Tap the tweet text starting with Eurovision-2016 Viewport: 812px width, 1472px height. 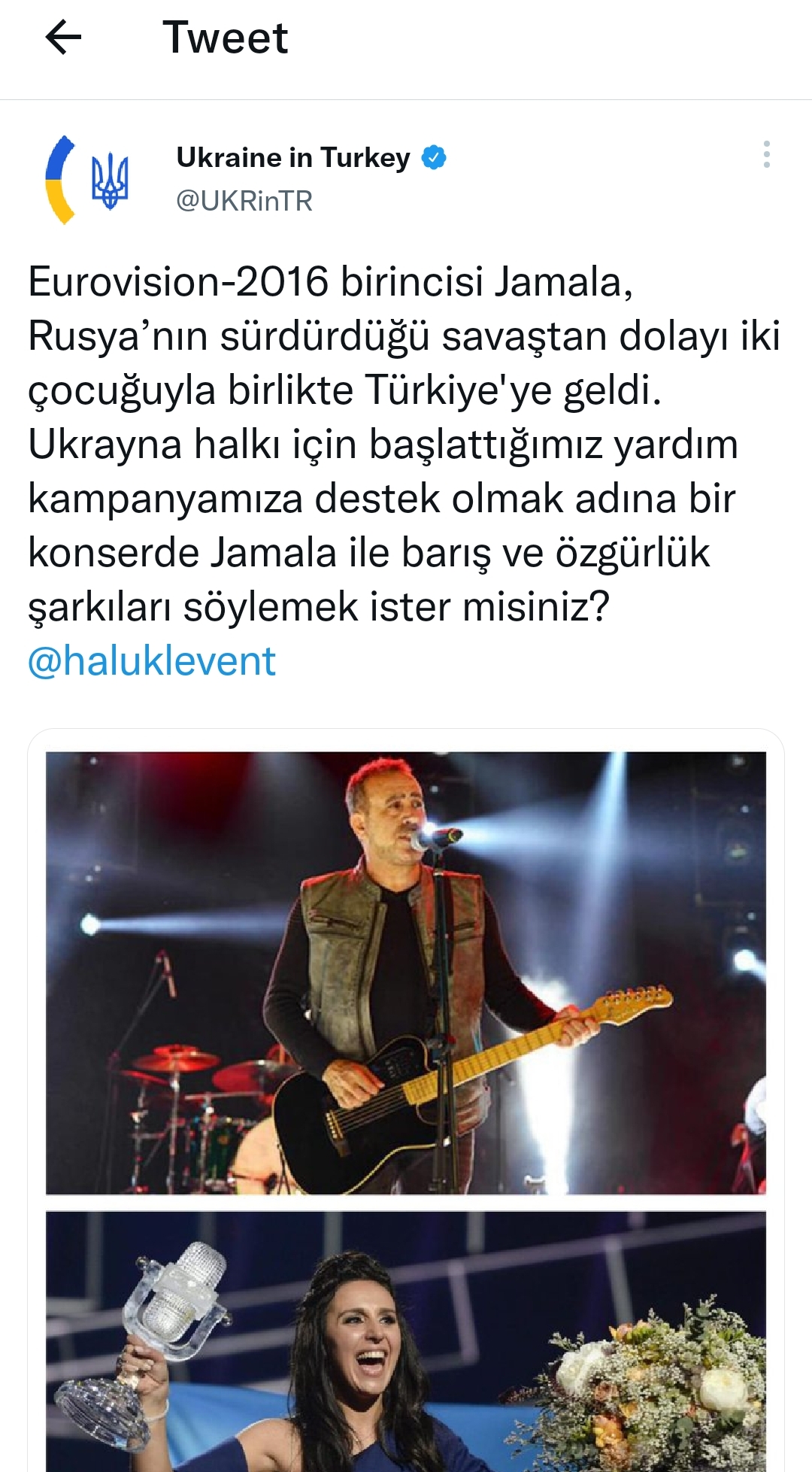tap(404, 444)
